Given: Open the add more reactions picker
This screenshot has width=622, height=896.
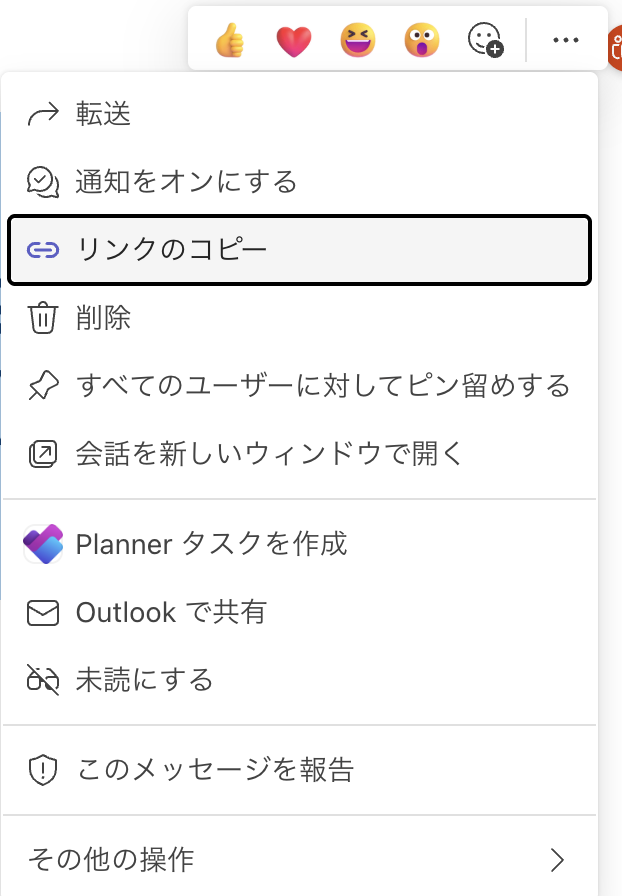Looking at the screenshot, I should (x=485, y=39).
